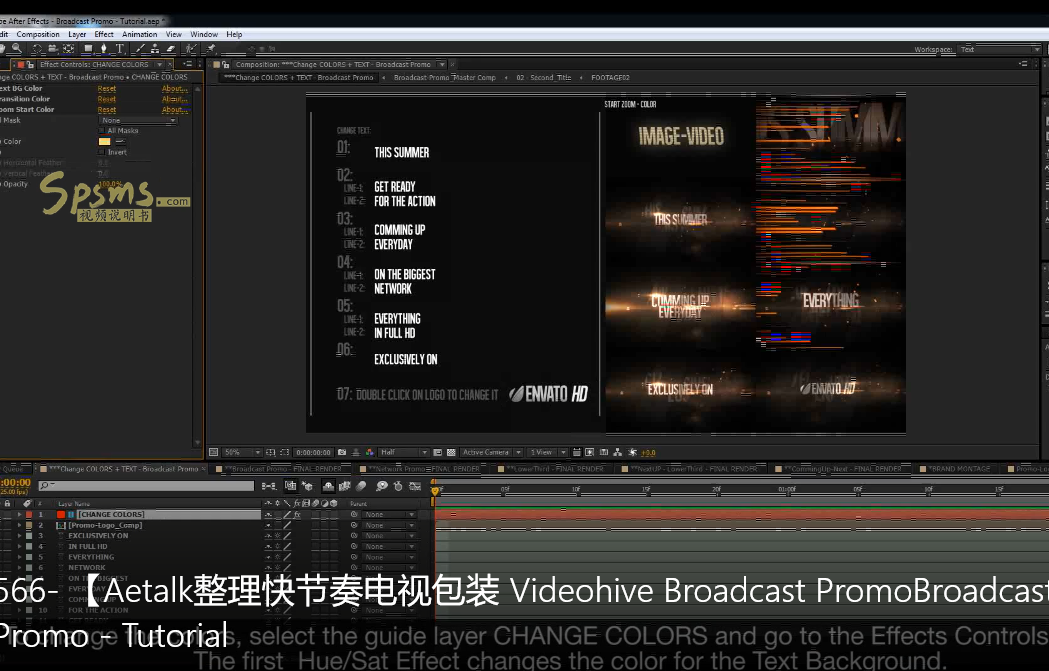Viewport: 1049px width, 671px height.
Task: Open the Comp Flowchart button in viewer
Action: (x=617, y=452)
